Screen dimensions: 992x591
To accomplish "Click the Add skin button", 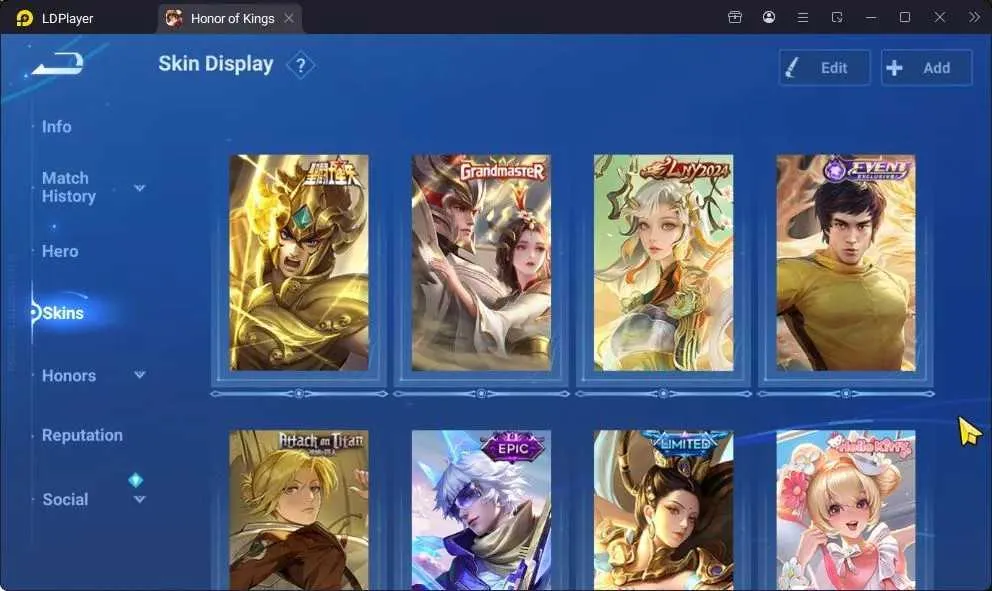I will coord(927,68).
